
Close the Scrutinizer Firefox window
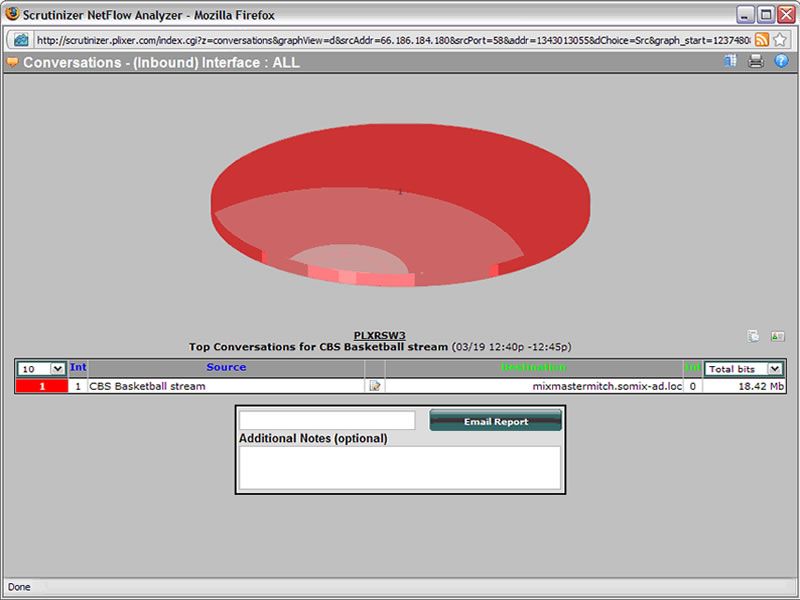pos(786,14)
